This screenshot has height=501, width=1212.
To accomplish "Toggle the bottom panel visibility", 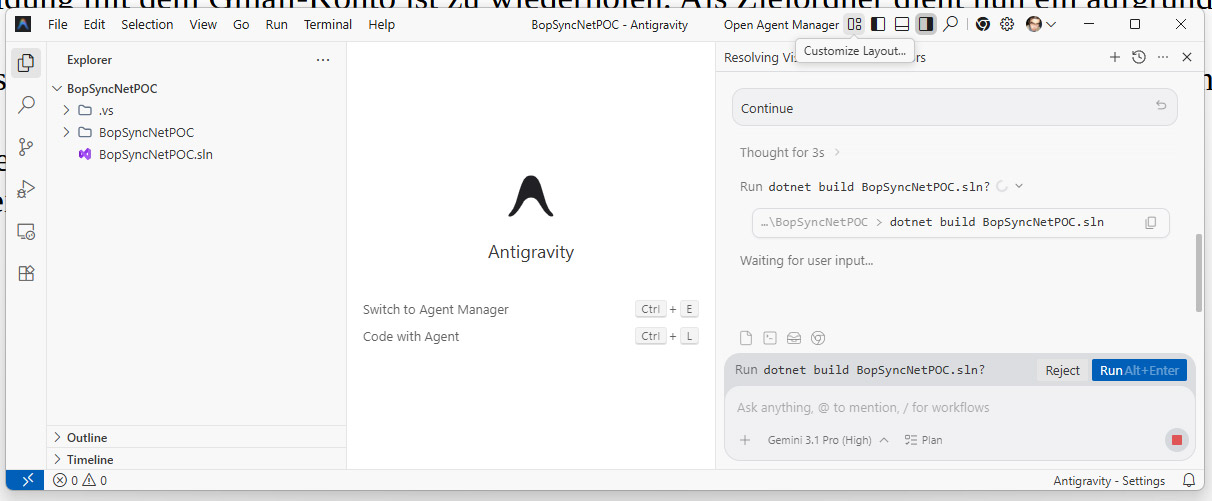I will click(x=902, y=24).
